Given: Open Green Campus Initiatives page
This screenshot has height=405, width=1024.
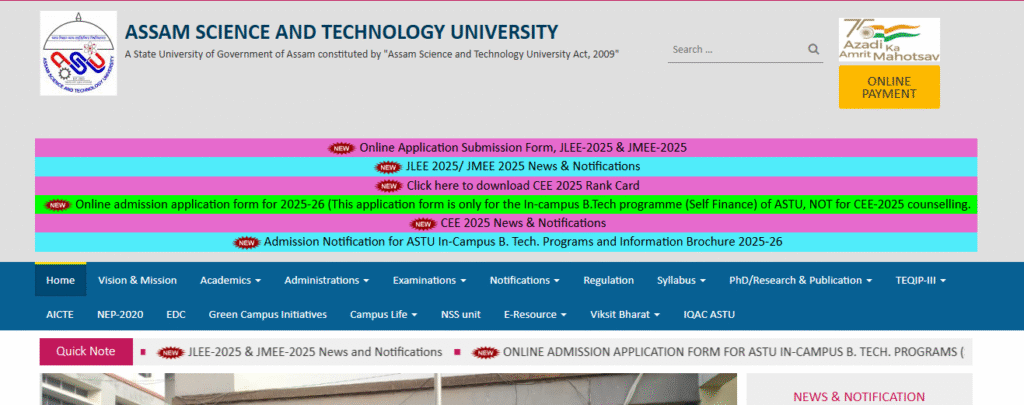Looking at the screenshot, I should 268,314.
